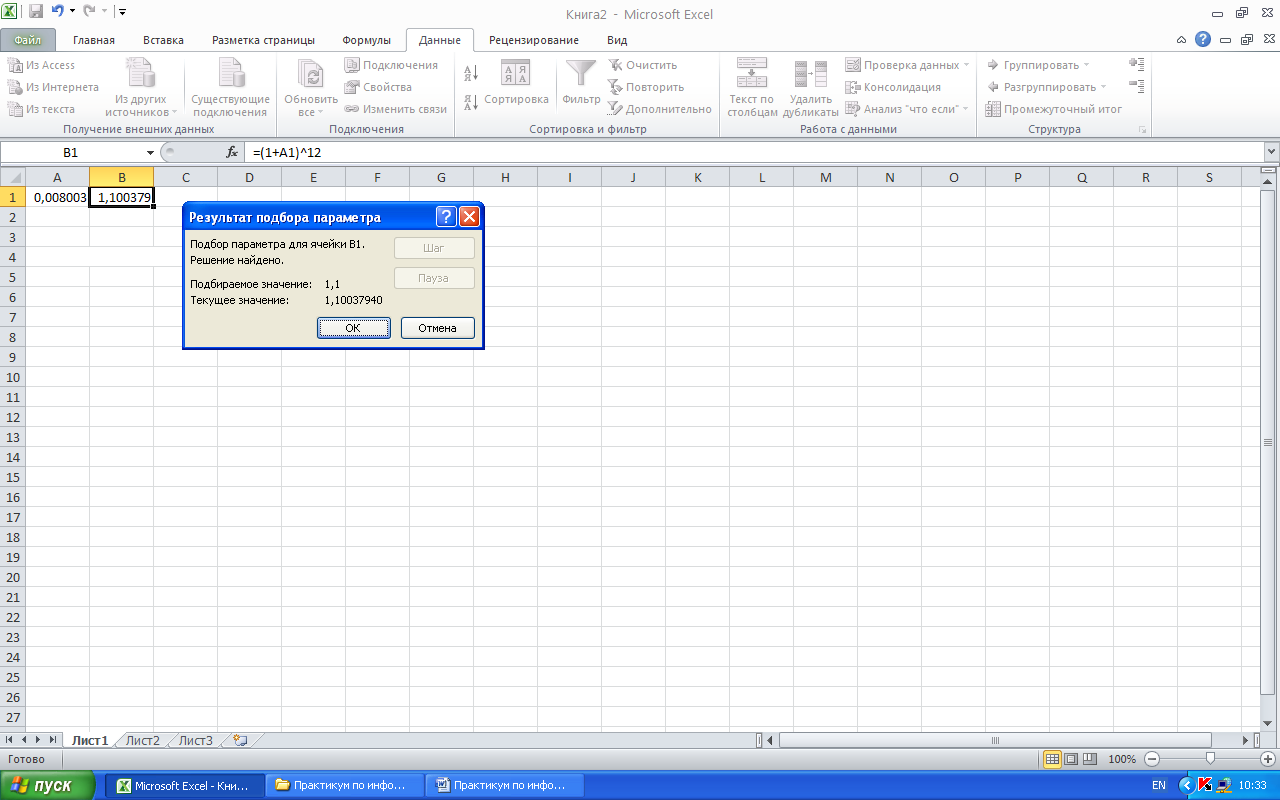This screenshot has width=1280, height=800.
Task: Click EN language indicator in system tray
Action: 1159,786
